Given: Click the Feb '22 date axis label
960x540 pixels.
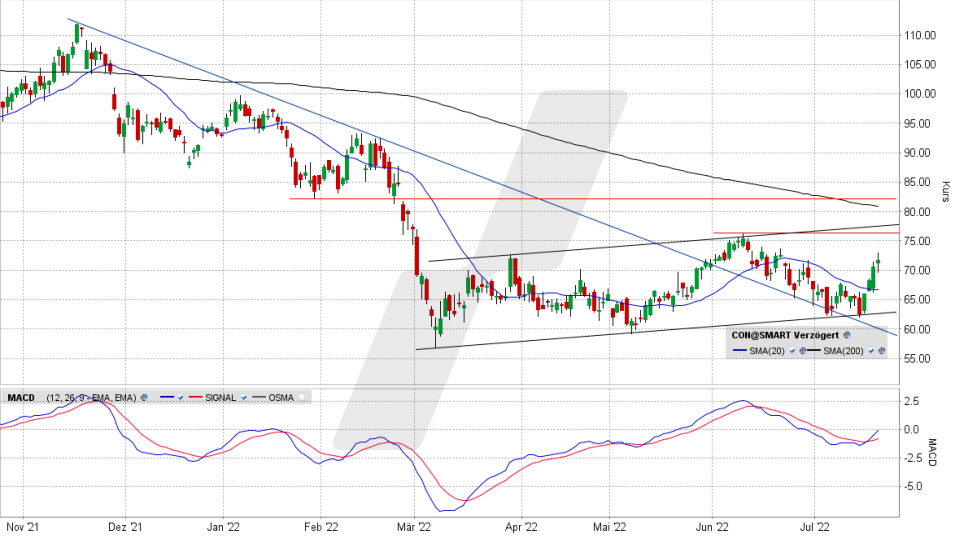Looking at the screenshot, I should pyautogui.click(x=321, y=527).
